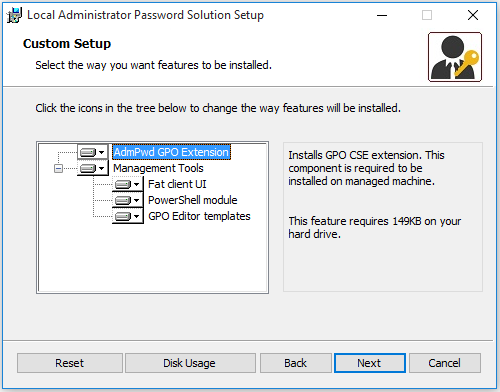
Task: Open install-state dropdown for Fat client UI
Action: coord(128,184)
